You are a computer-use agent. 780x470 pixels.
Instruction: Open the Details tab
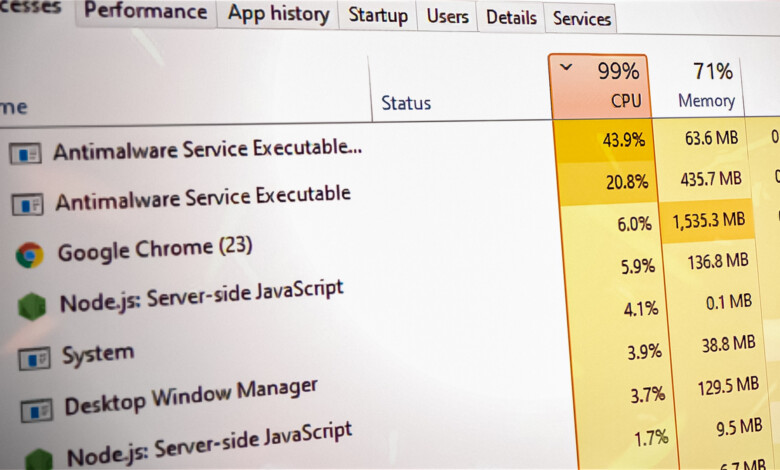tap(511, 18)
